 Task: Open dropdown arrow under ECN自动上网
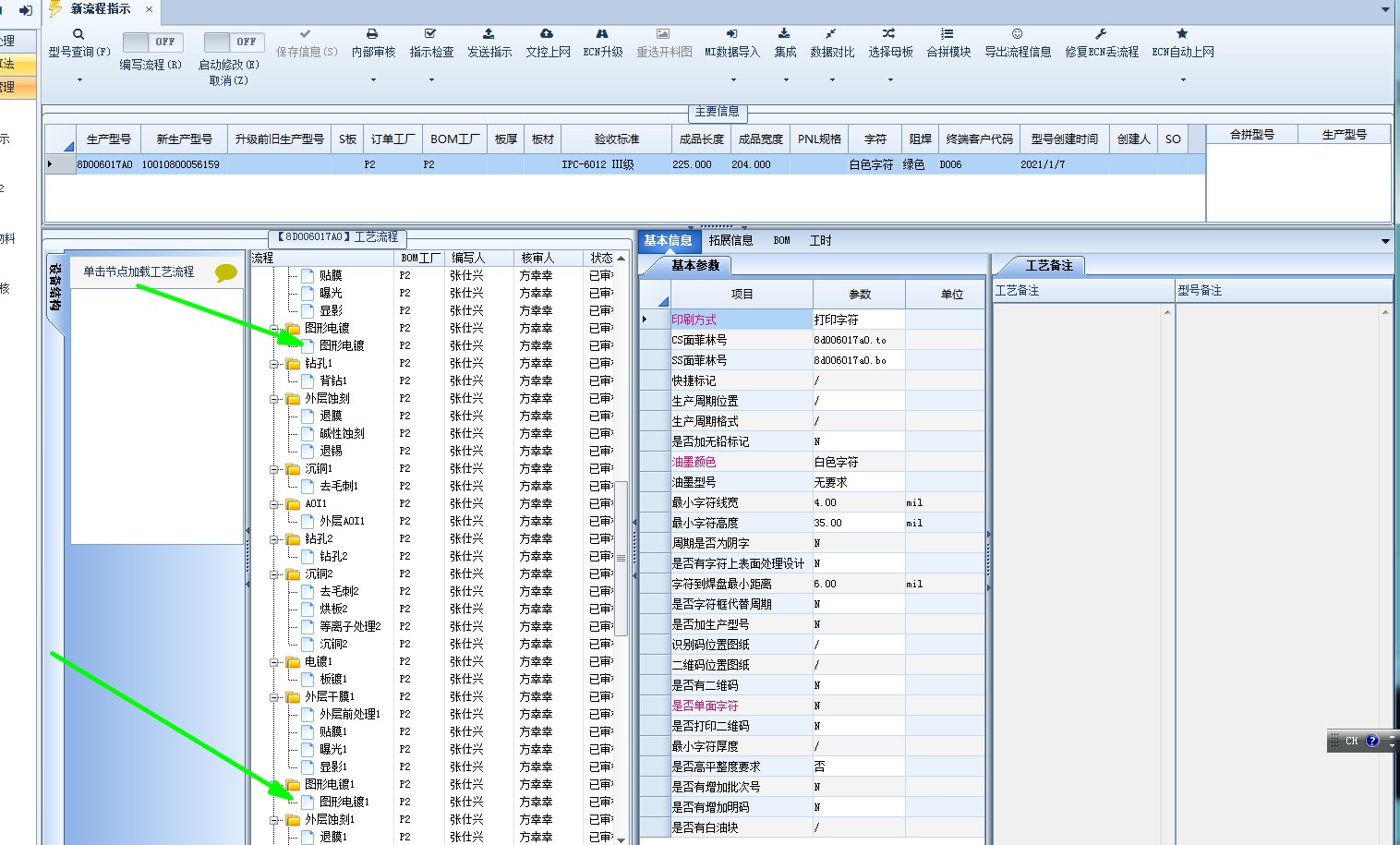[1183, 80]
